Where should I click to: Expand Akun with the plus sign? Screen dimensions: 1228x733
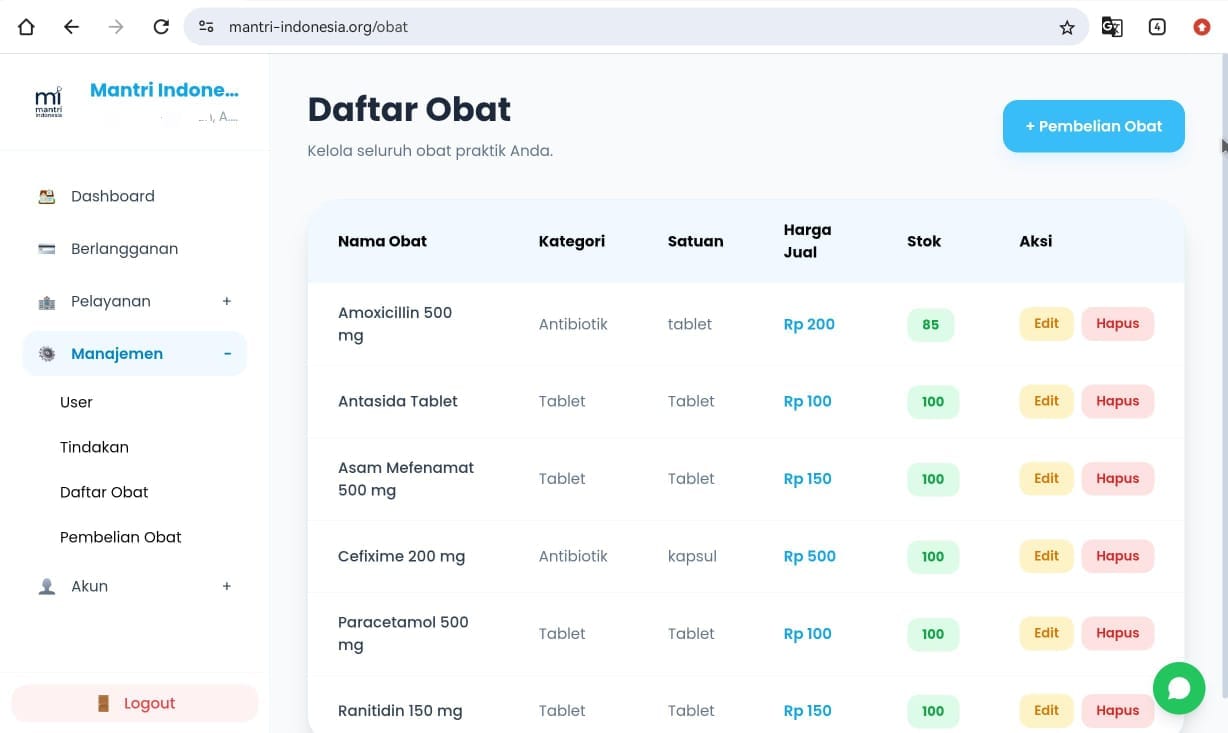(227, 586)
